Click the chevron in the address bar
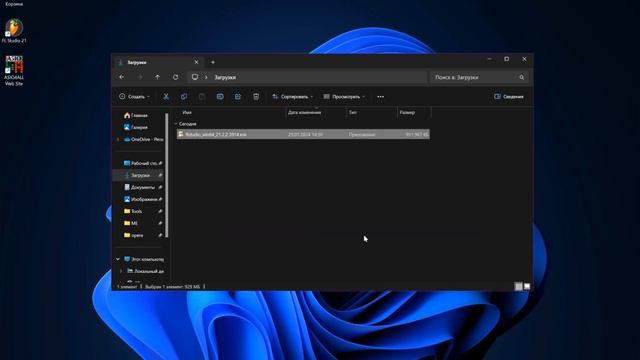This screenshot has width=640, height=360. click(x=206, y=77)
